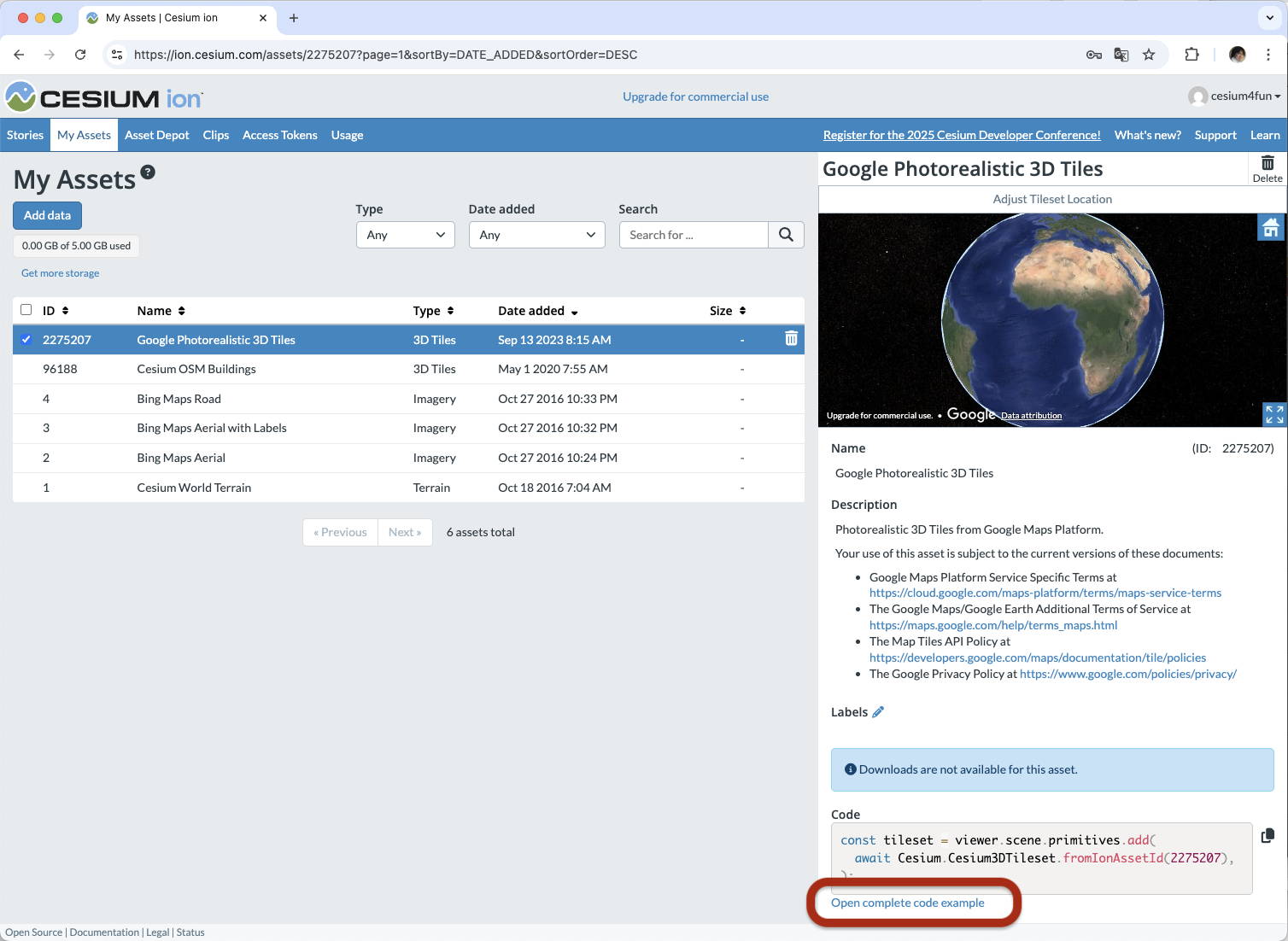Delete Google Photorealistic 3D Tiles row trash icon
Viewport: 1288px width, 941px height.
[791, 339]
